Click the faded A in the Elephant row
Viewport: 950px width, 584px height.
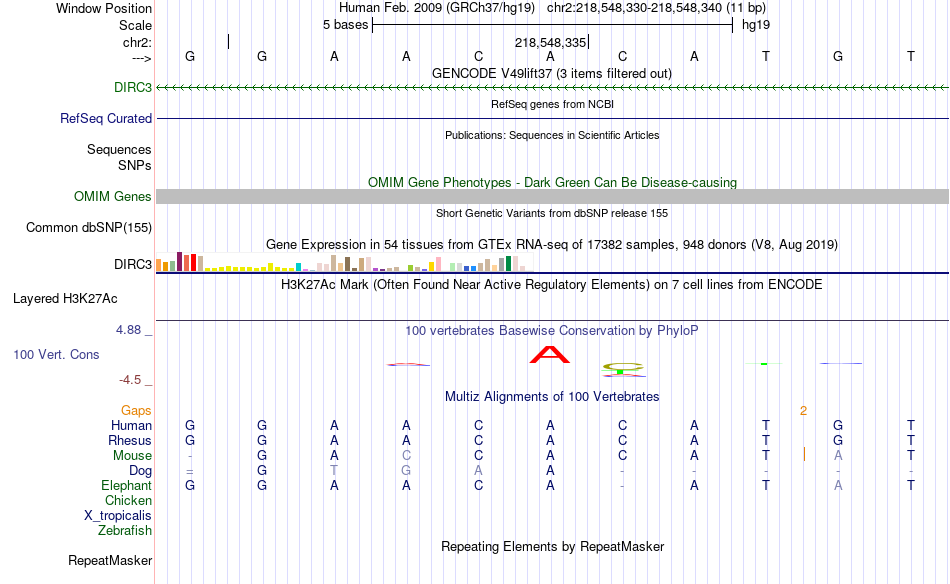click(838, 485)
